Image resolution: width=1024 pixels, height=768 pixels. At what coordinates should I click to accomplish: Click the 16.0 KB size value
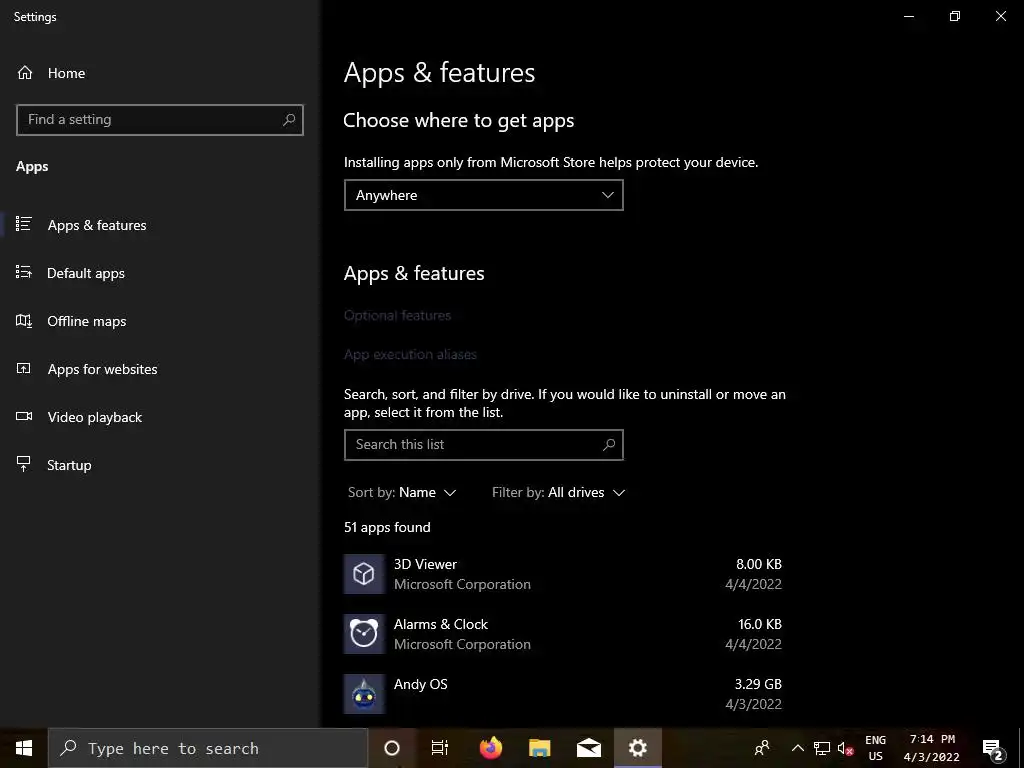pos(760,624)
